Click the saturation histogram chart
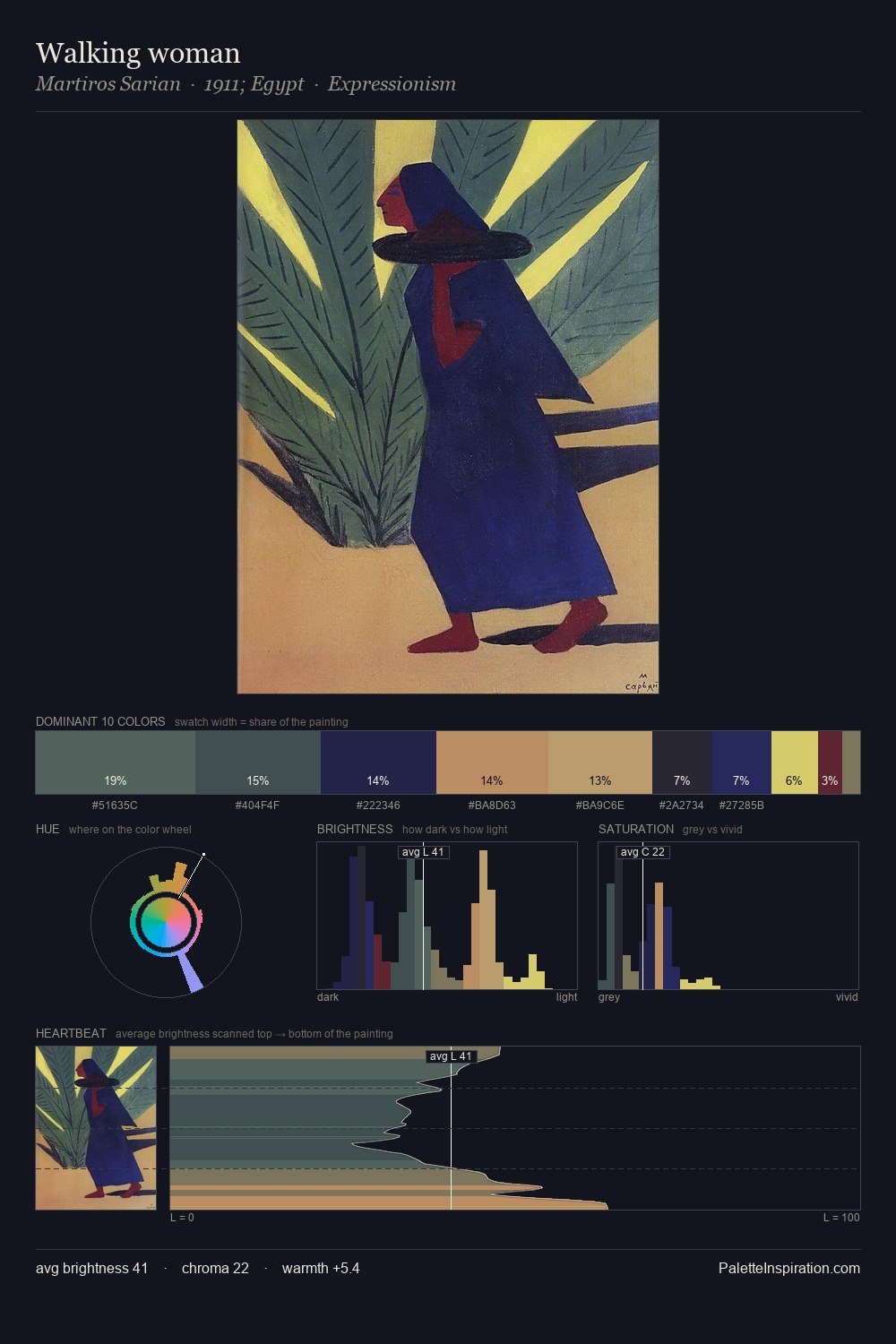The height and width of the screenshot is (1344, 896). tap(728, 916)
